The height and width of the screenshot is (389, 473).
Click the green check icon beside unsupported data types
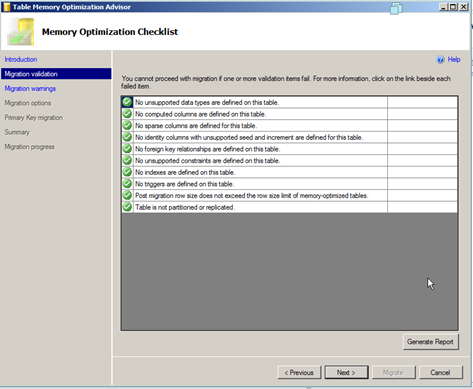[x=127, y=102]
